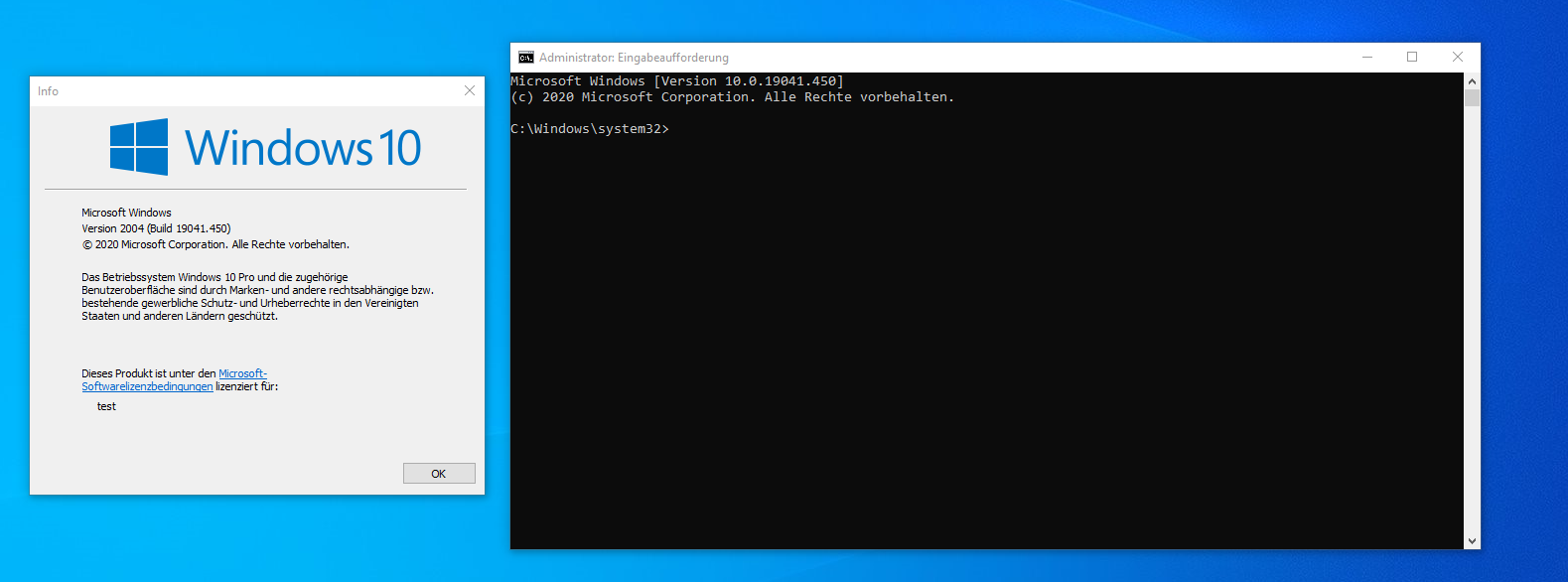Open the Microsoft-Softwarelizenzbedingungen link

point(175,380)
